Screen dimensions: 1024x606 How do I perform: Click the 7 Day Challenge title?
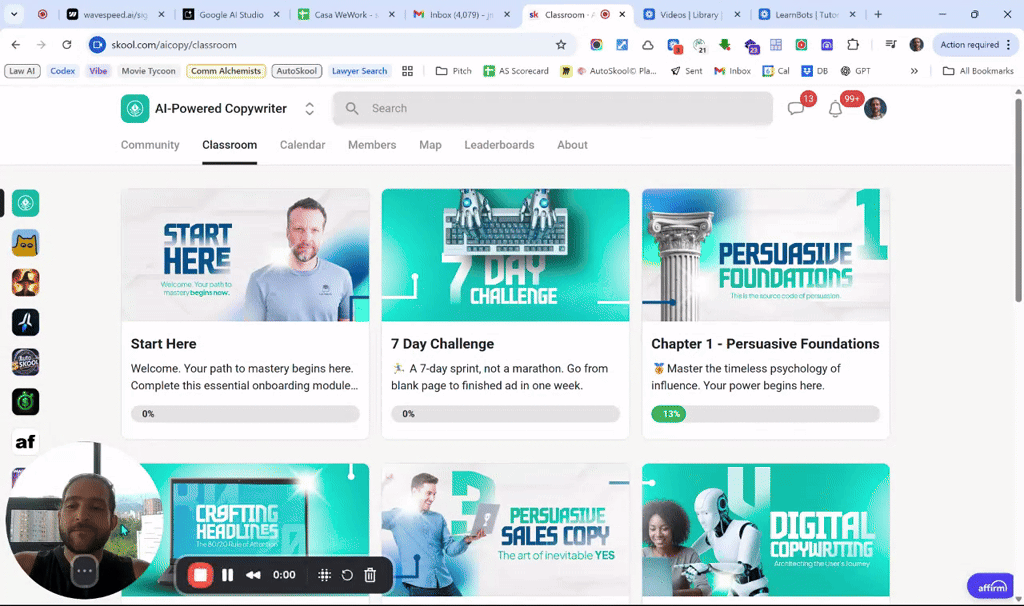point(442,344)
